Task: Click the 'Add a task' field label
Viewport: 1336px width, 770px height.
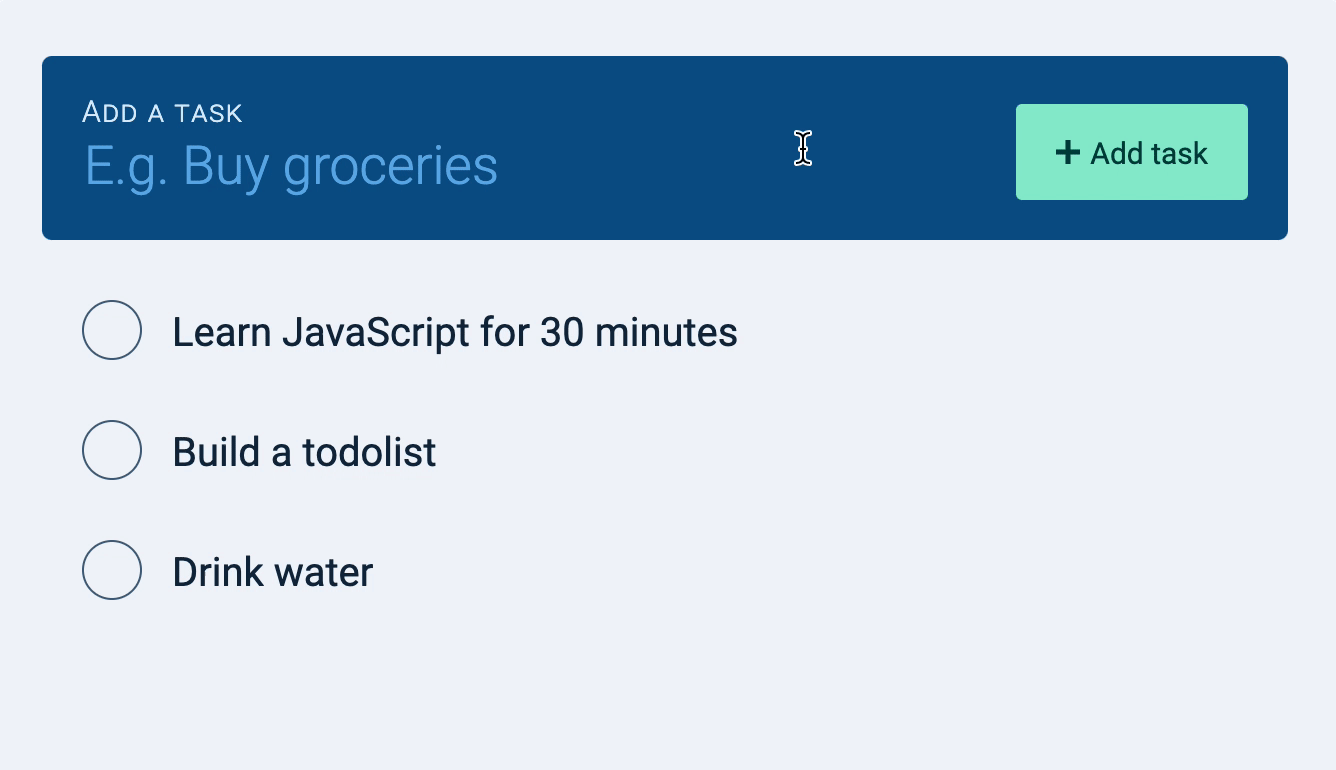Action: point(162,112)
